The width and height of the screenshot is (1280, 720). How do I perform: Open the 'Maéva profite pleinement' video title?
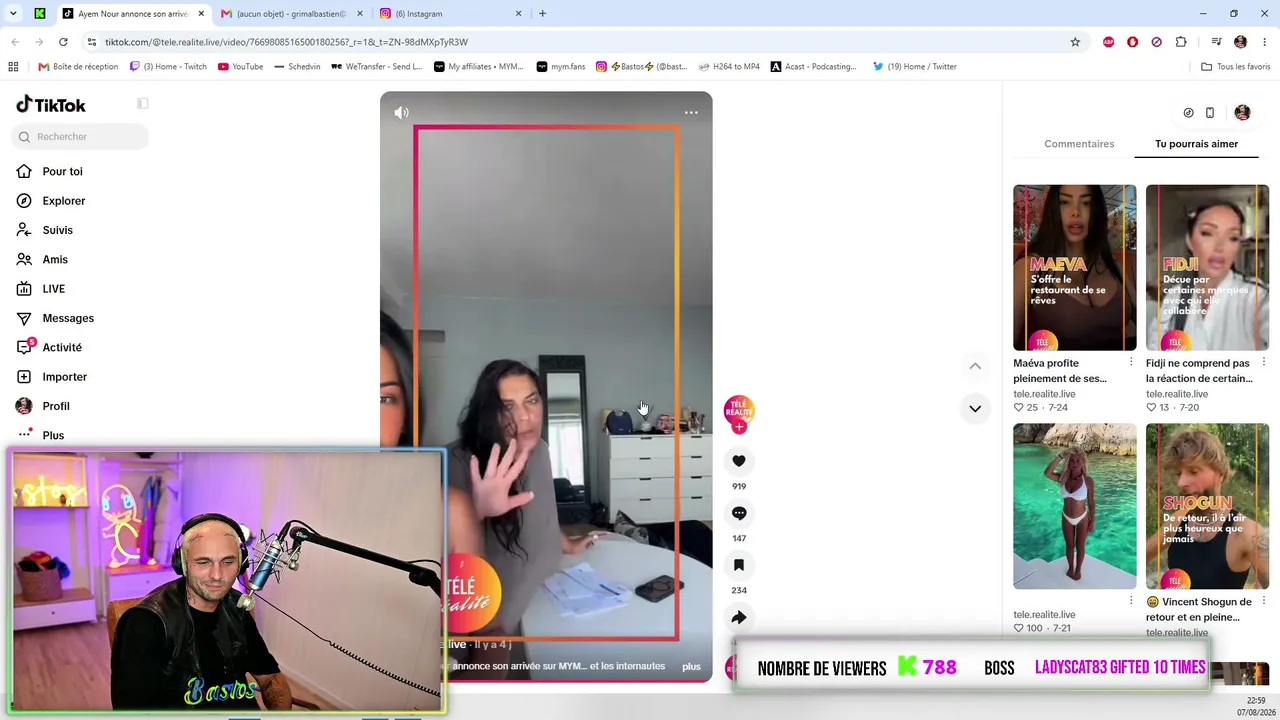pos(1060,371)
